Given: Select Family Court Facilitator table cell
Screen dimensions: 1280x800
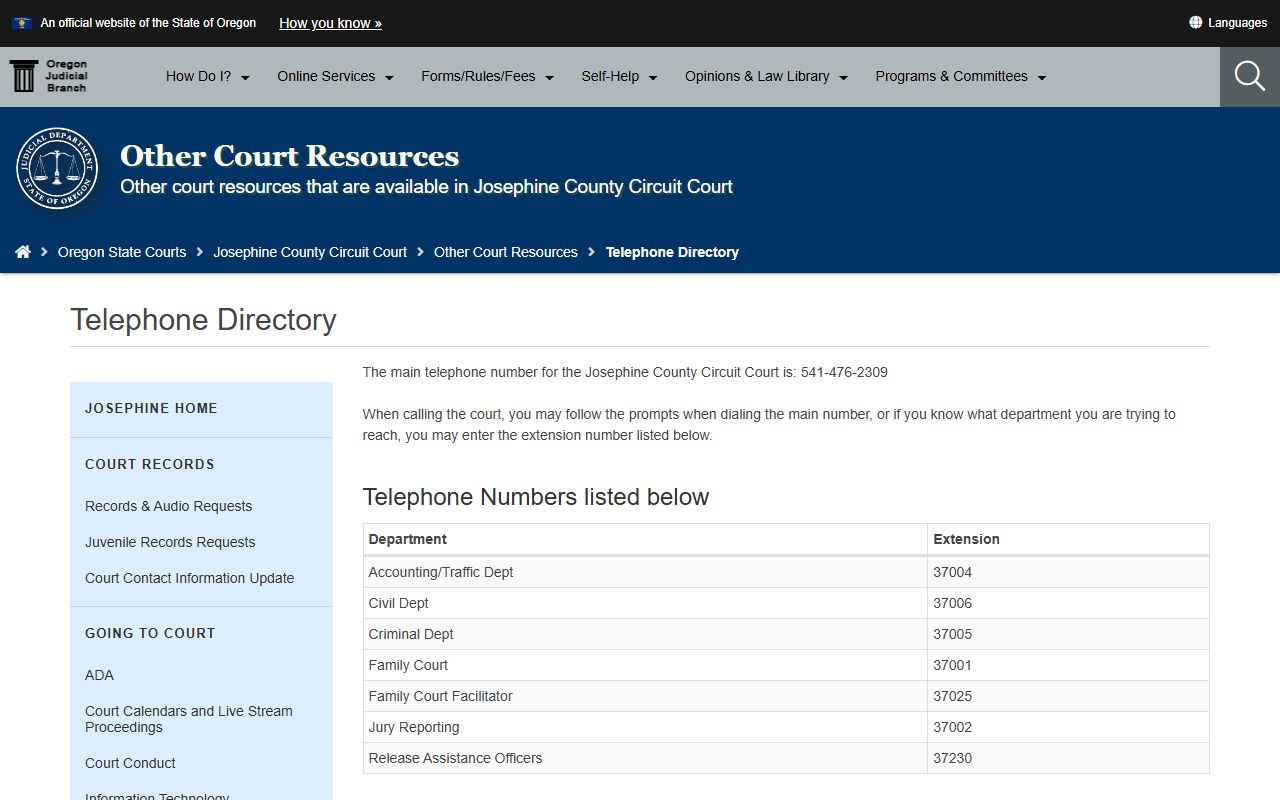Looking at the screenshot, I should tap(645, 696).
